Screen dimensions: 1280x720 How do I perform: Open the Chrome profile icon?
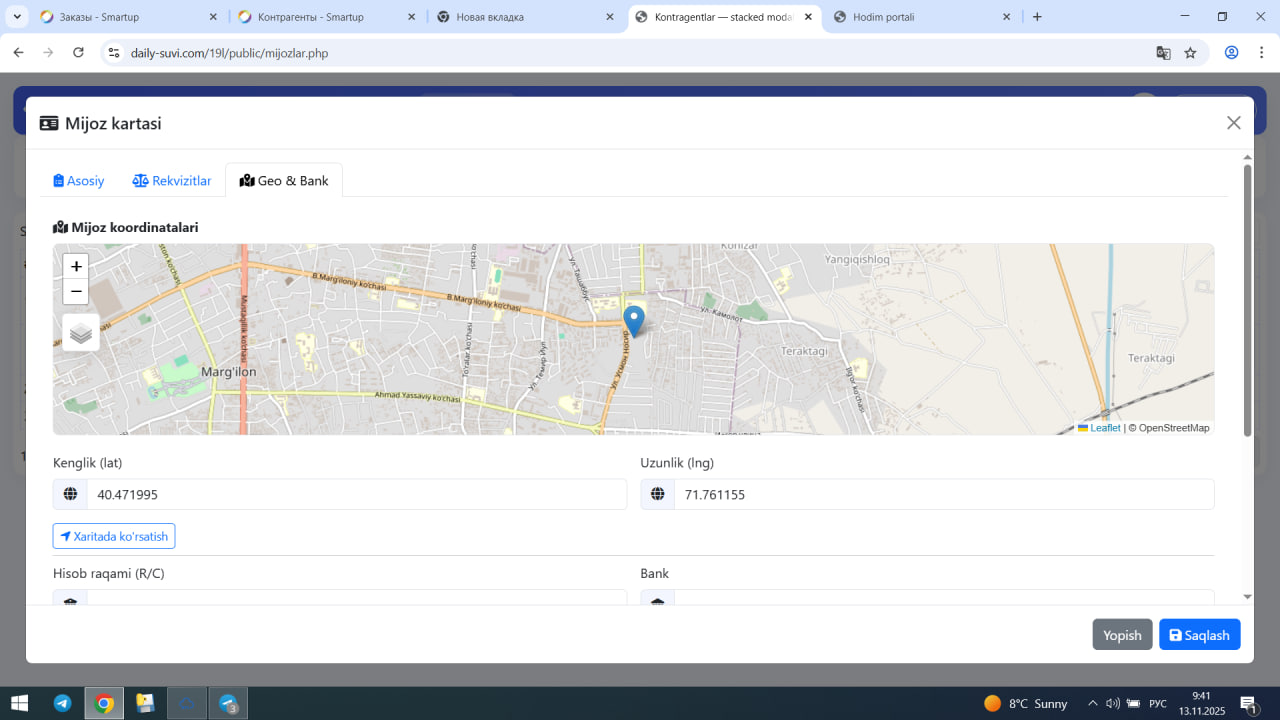coord(1231,53)
